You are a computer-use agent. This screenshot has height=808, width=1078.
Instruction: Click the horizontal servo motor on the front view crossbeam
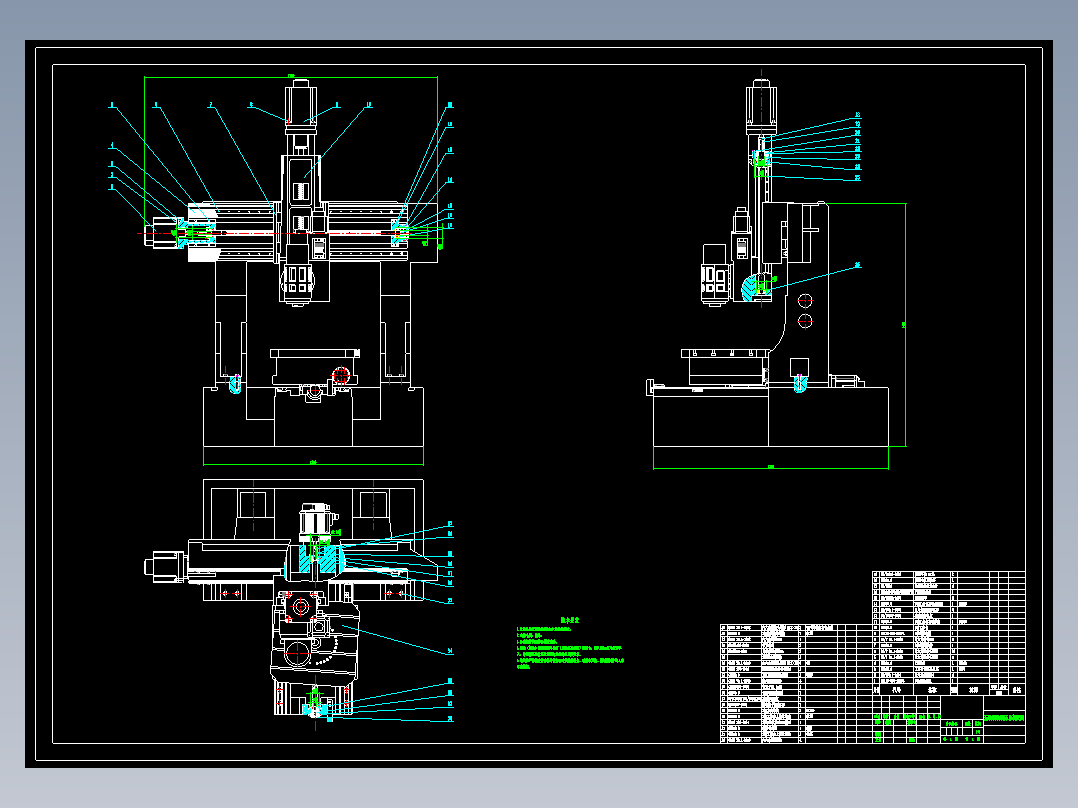[x=162, y=232]
